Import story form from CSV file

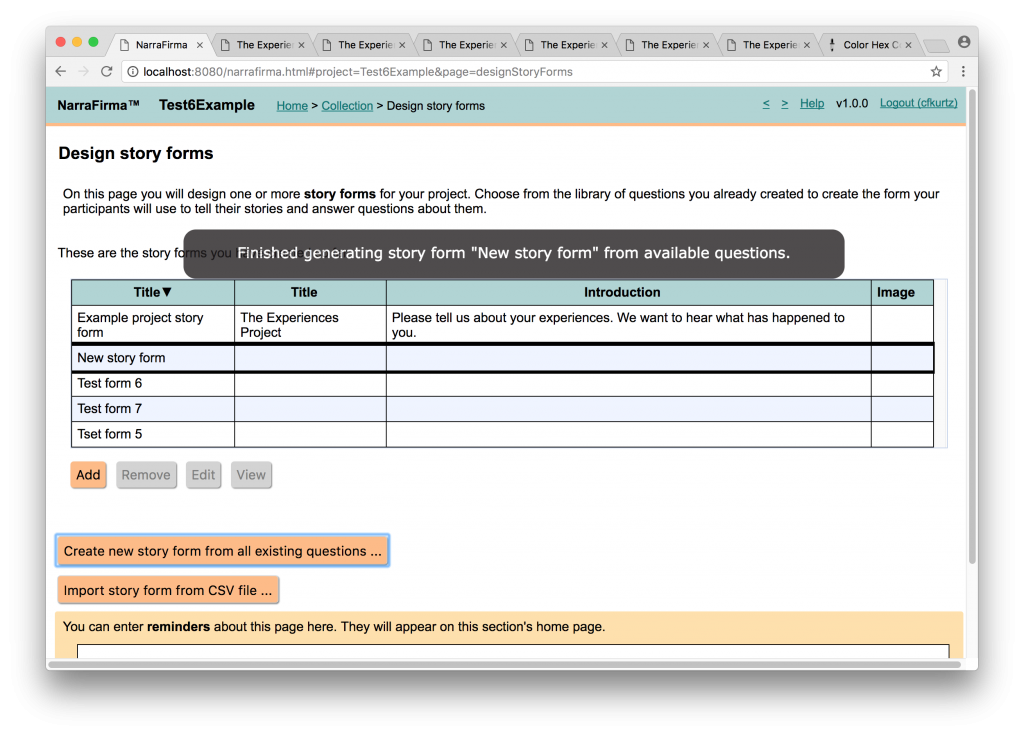168,590
